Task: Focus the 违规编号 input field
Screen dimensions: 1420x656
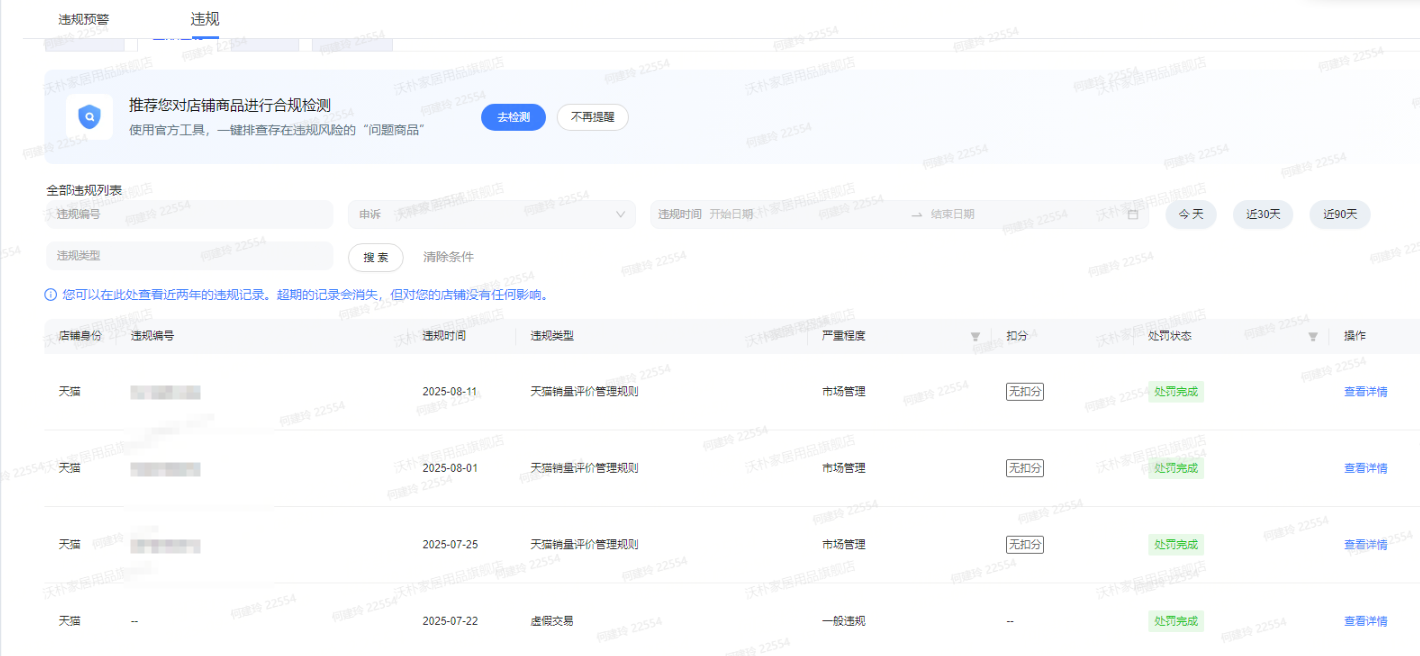Action: 188,215
